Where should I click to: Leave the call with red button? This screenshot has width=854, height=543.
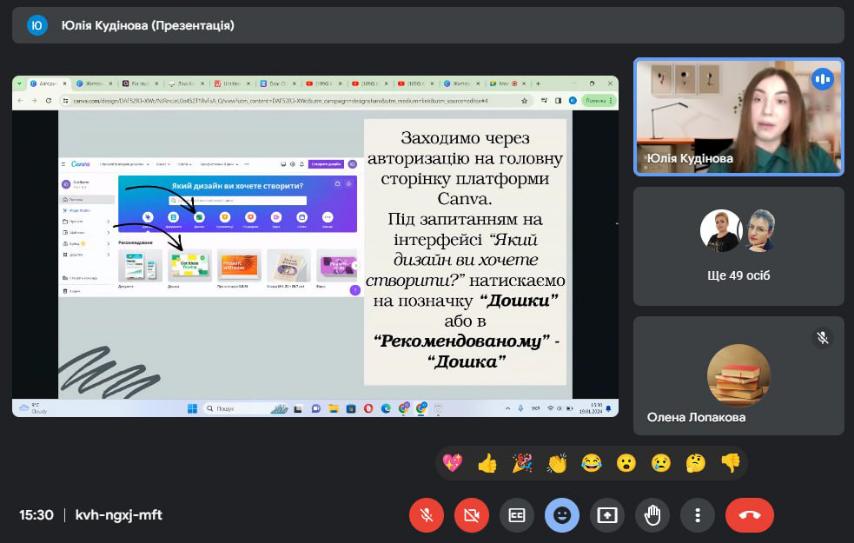pos(749,515)
